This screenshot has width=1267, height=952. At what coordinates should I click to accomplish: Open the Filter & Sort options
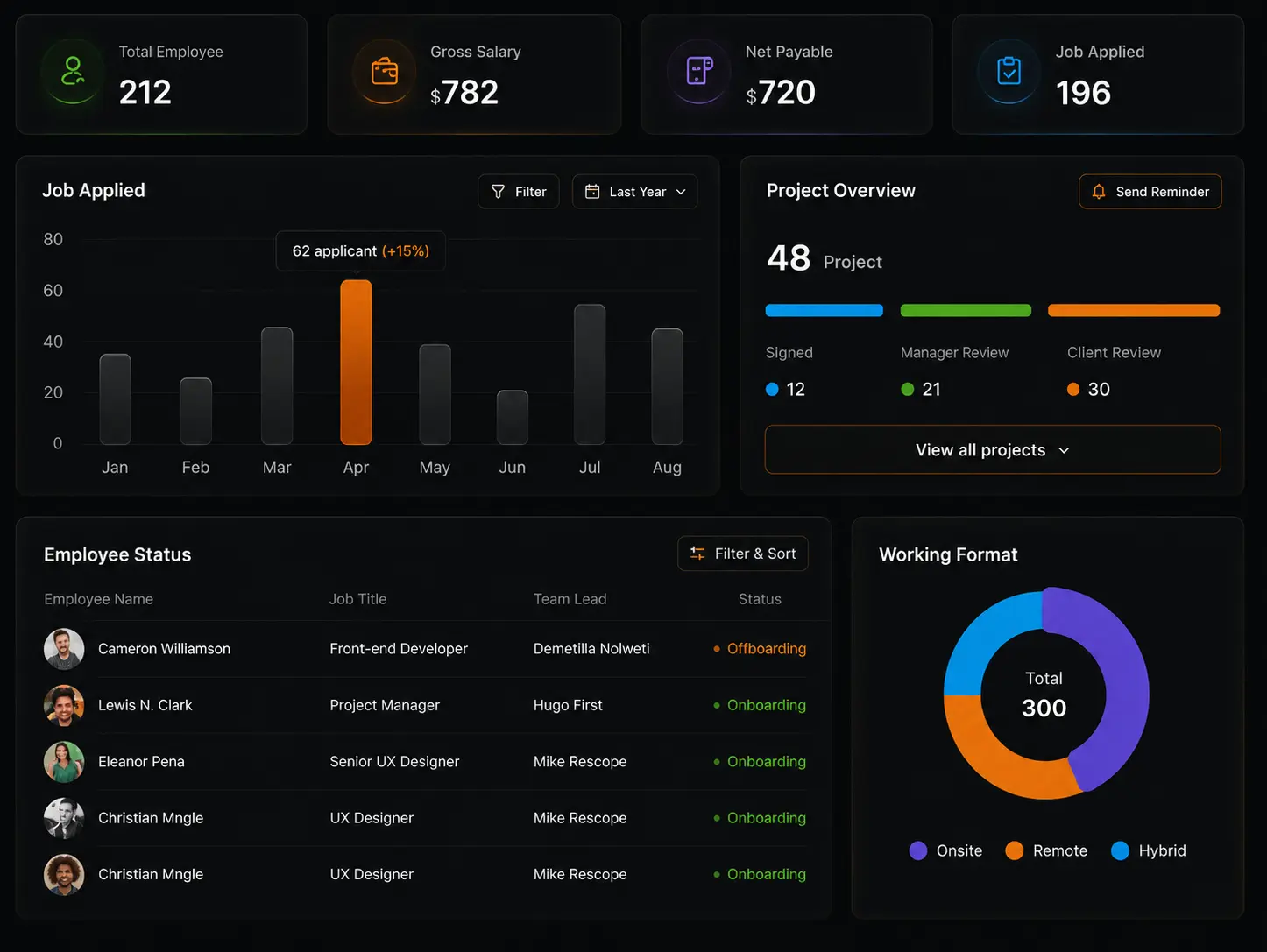[x=743, y=554]
